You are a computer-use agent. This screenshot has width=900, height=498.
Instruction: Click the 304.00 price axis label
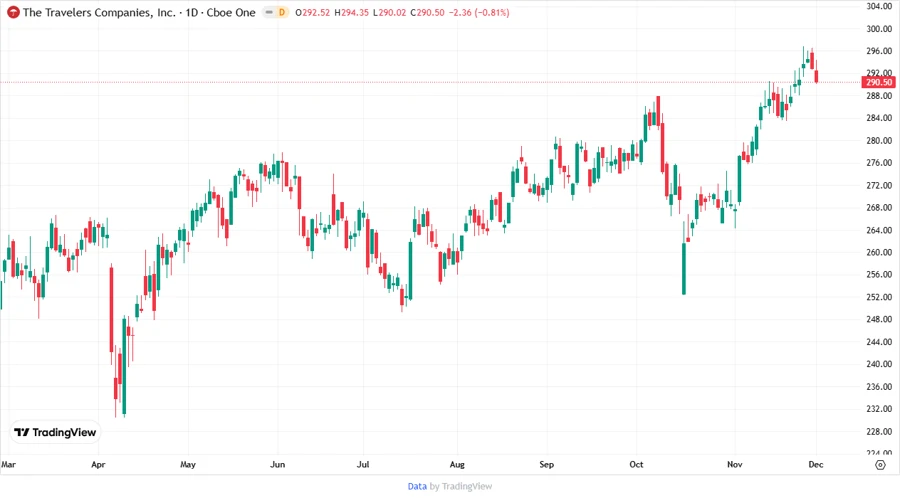879,6
